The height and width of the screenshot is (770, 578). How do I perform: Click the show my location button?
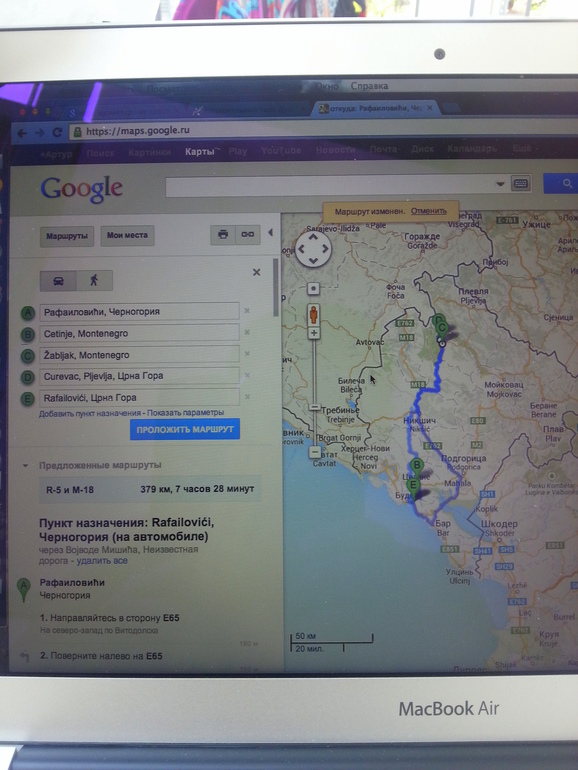pos(313,288)
